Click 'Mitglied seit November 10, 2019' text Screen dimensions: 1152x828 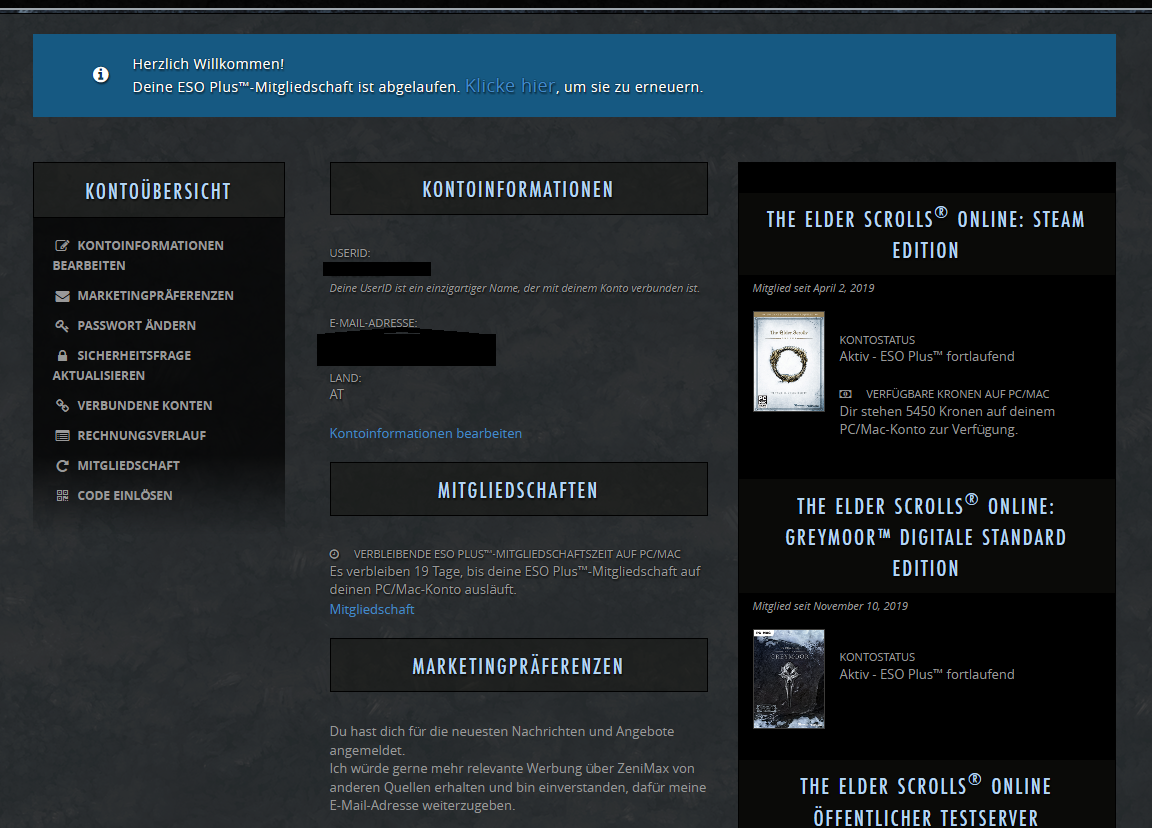[x=830, y=606]
